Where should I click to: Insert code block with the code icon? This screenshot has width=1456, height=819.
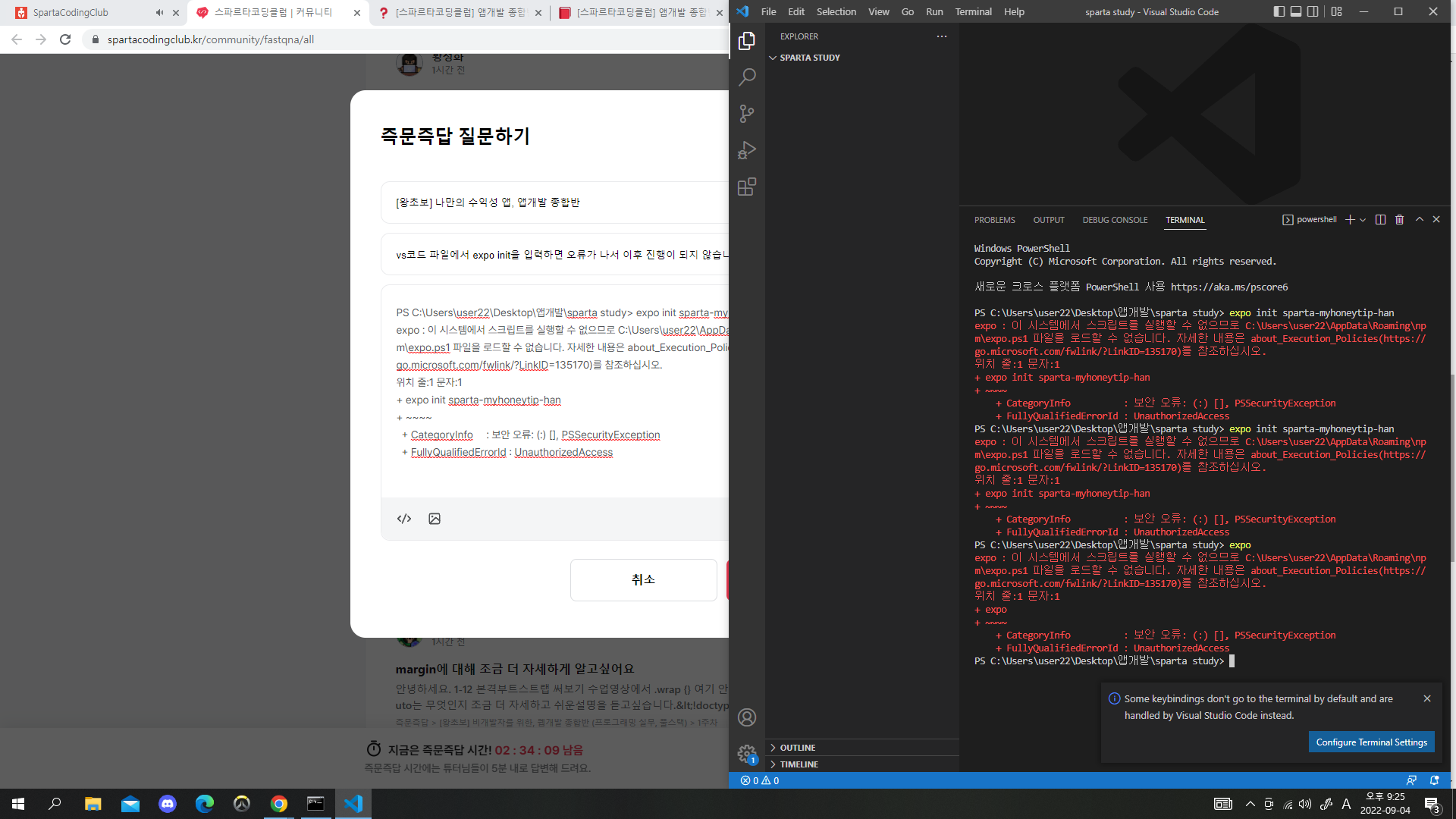click(404, 519)
